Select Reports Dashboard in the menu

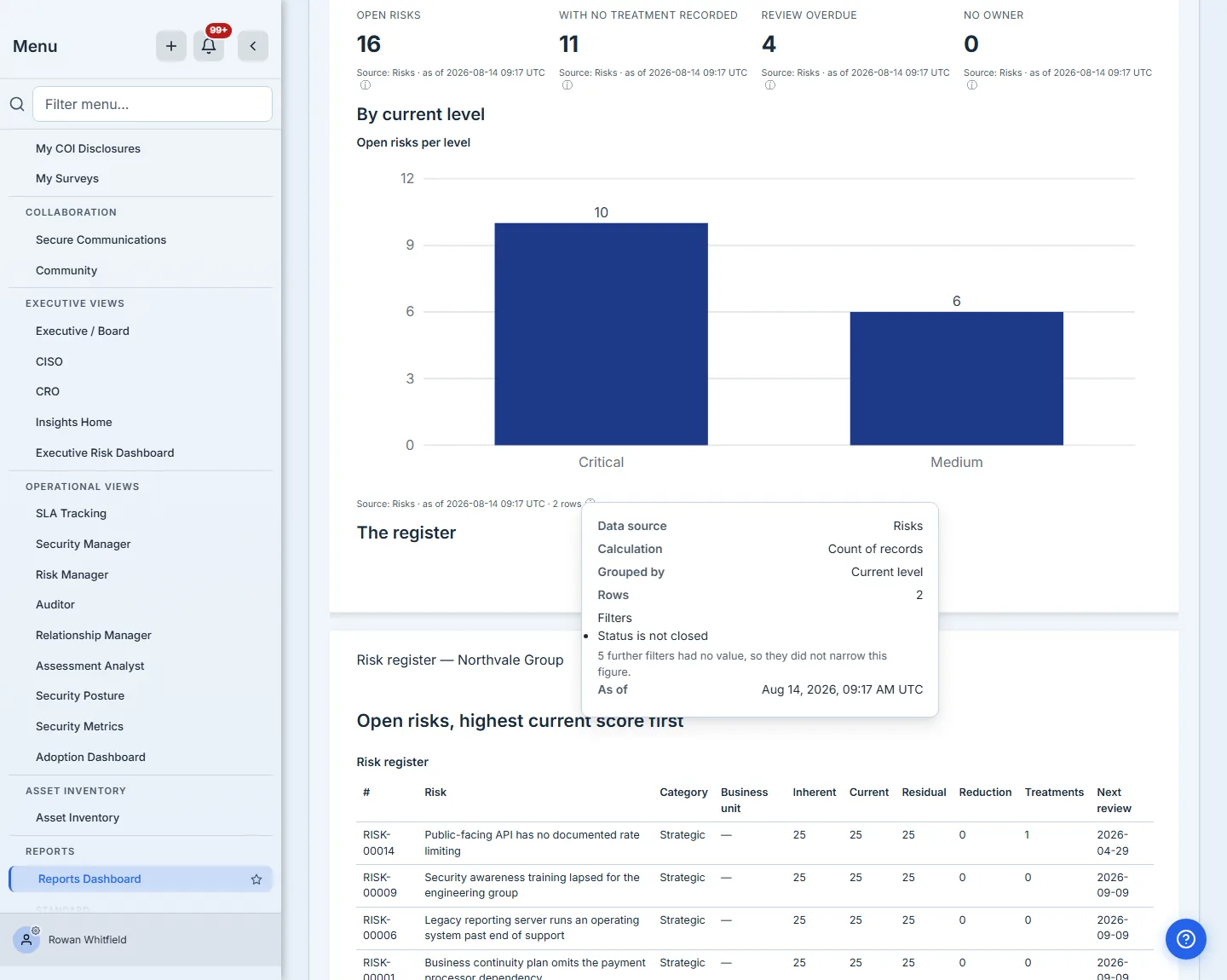tap(141, 879)
